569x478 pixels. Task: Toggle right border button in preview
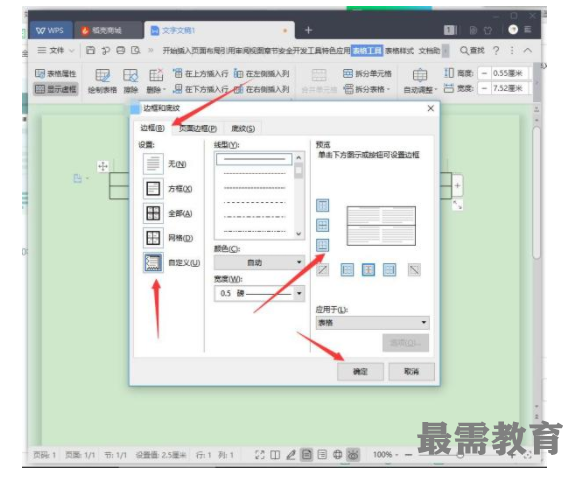(389, 270)
